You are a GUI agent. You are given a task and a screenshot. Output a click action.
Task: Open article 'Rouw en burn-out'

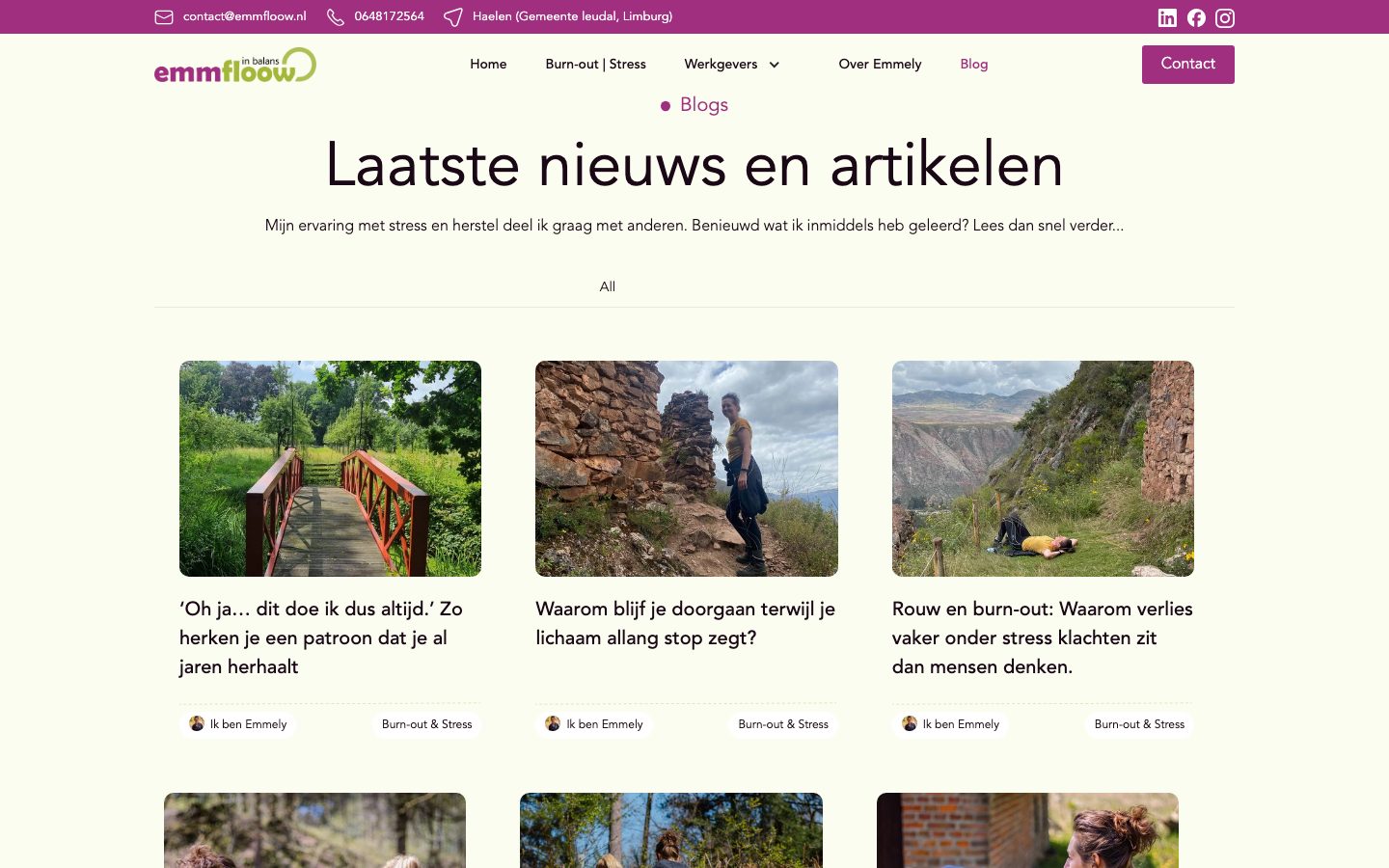[x=1043, y=637]
